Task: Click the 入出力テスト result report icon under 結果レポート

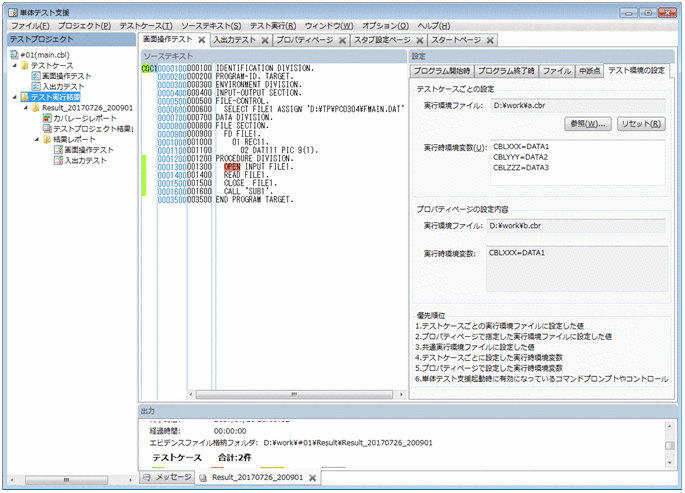Action: pyautogui.click(x=58, y=160)
